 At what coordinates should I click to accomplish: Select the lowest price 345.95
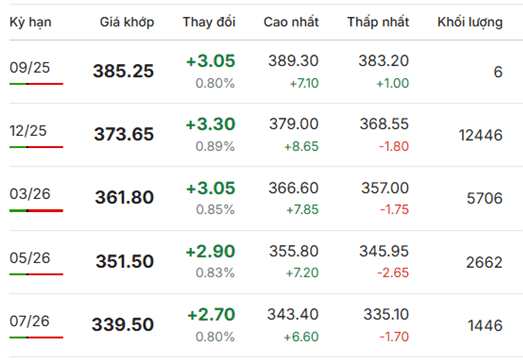click(384, 251)
